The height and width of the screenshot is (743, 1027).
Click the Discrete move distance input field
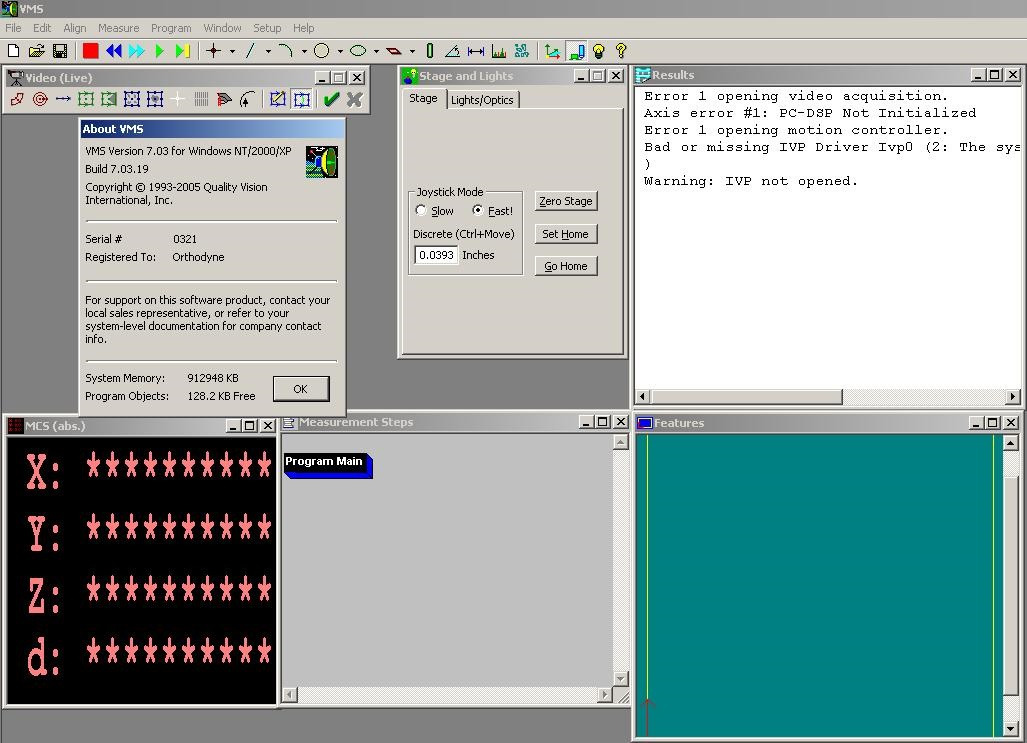point(436,255)
